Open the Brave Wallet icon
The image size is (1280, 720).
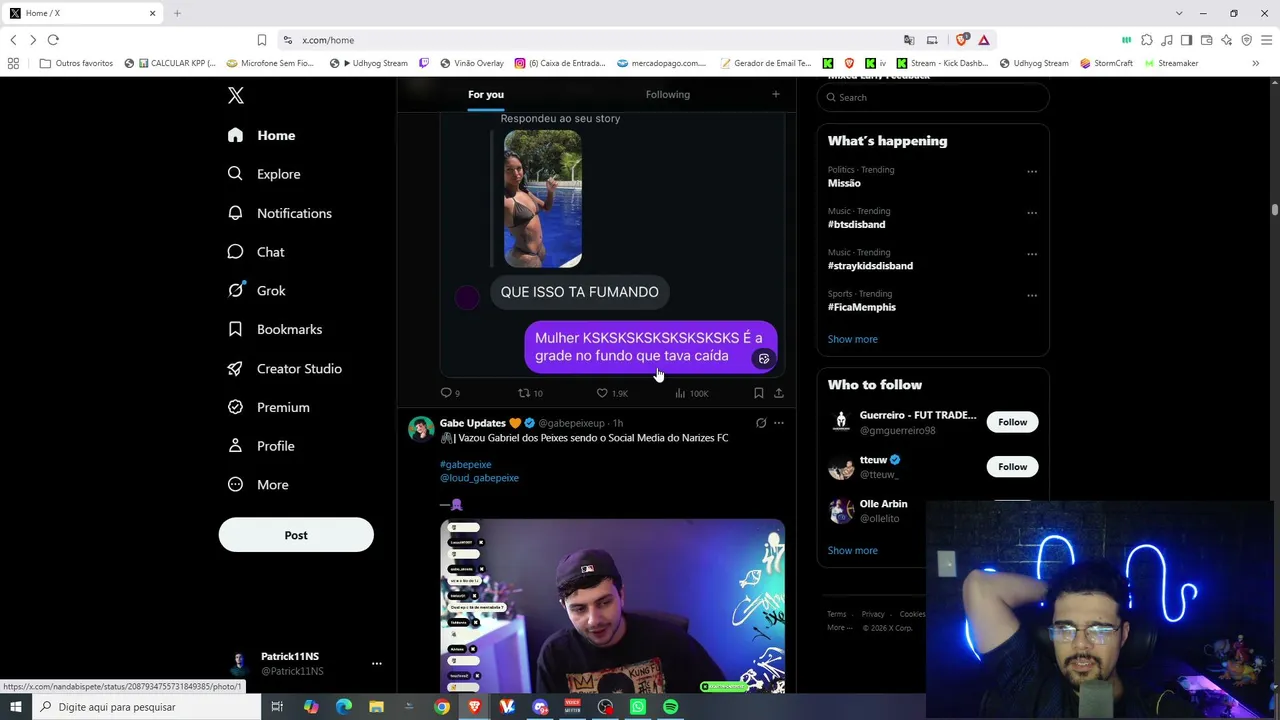click(1206, 40)
